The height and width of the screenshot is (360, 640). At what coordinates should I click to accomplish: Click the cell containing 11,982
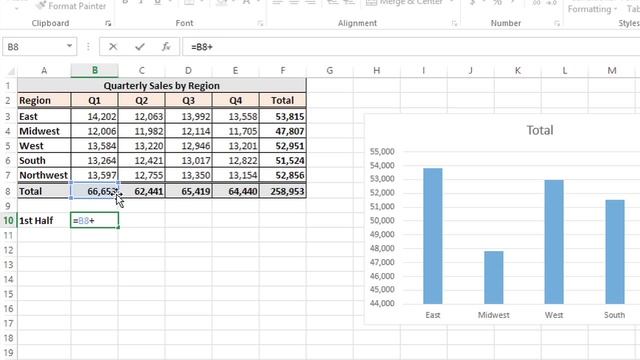click(142, 131)
